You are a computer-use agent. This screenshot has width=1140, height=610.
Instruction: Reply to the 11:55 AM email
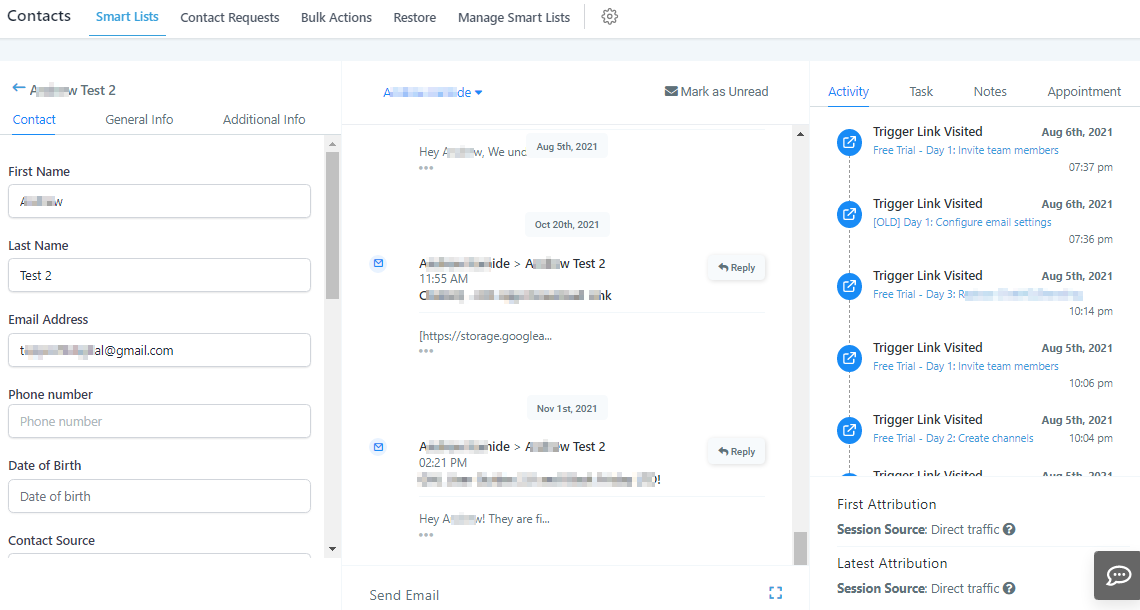pos(736,267)
